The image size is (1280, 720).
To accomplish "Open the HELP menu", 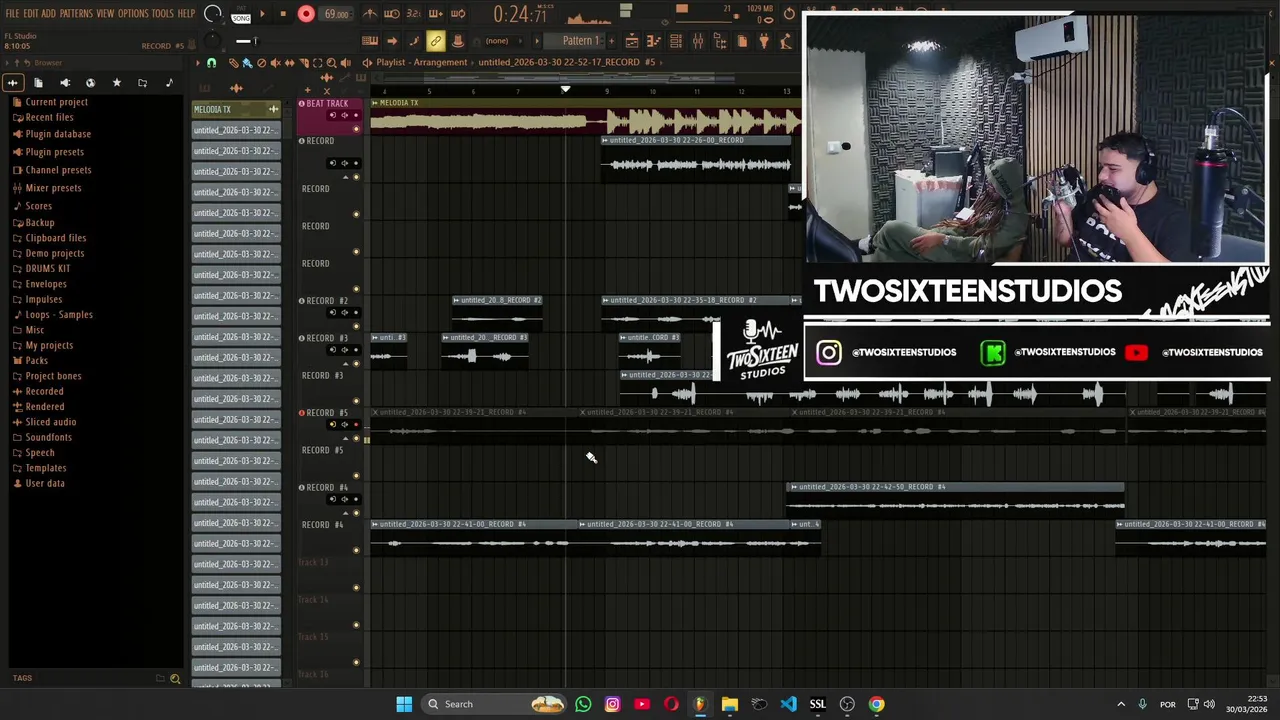I will tap(187, 13).
